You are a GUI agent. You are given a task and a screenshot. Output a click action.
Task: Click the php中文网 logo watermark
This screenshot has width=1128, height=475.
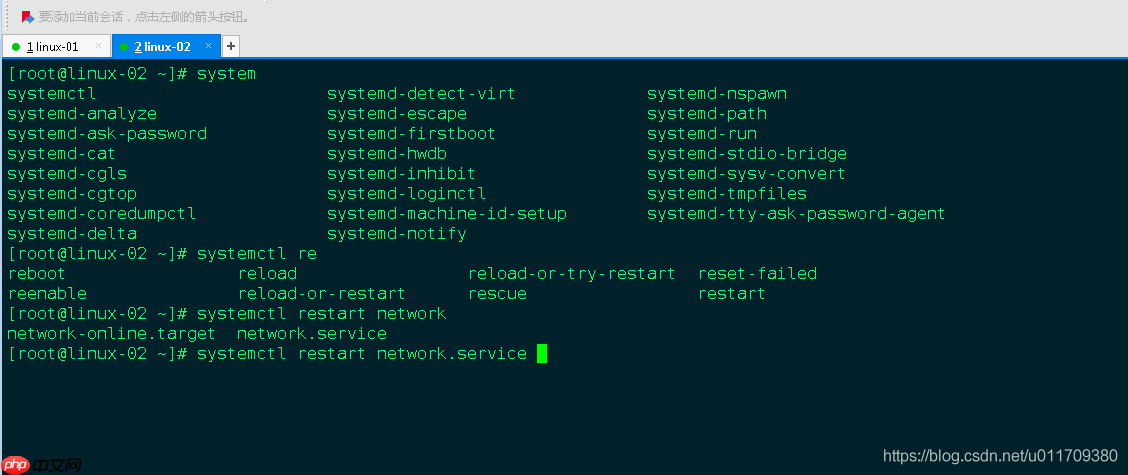(x=43, y=464)
